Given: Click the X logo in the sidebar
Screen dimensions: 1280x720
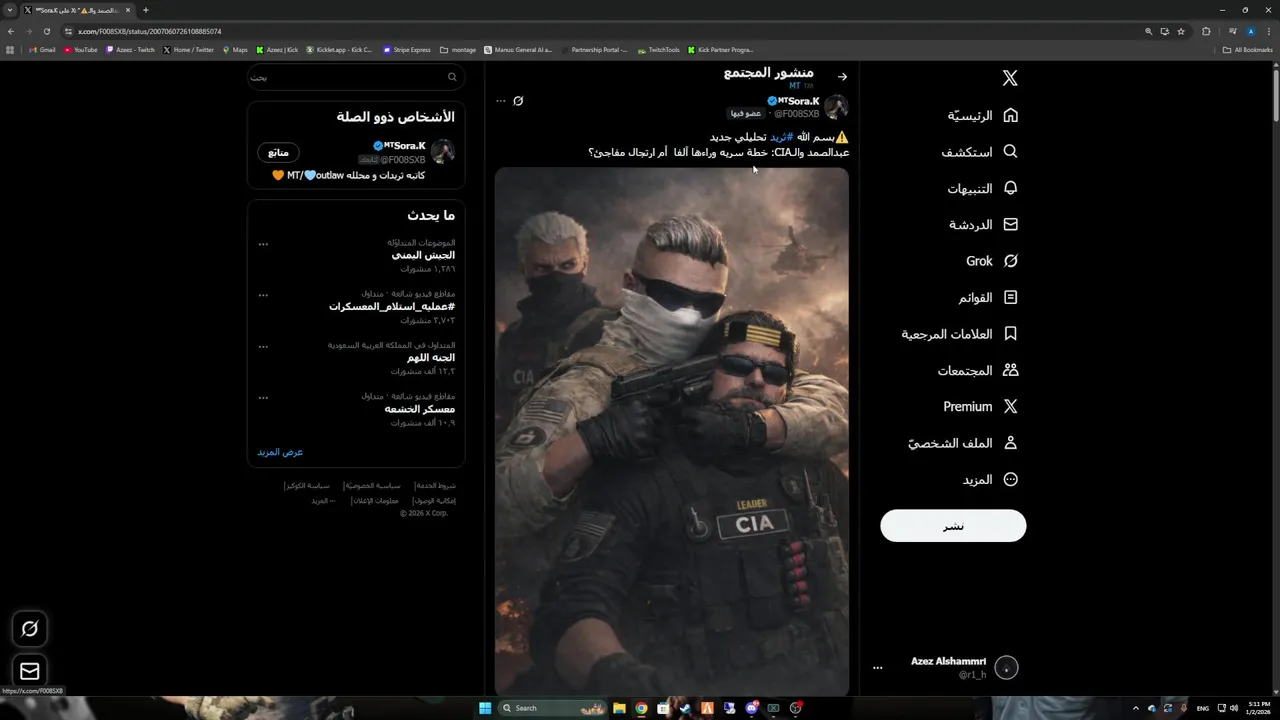Looking at the screenshot, I should [x=1010, y=78].
